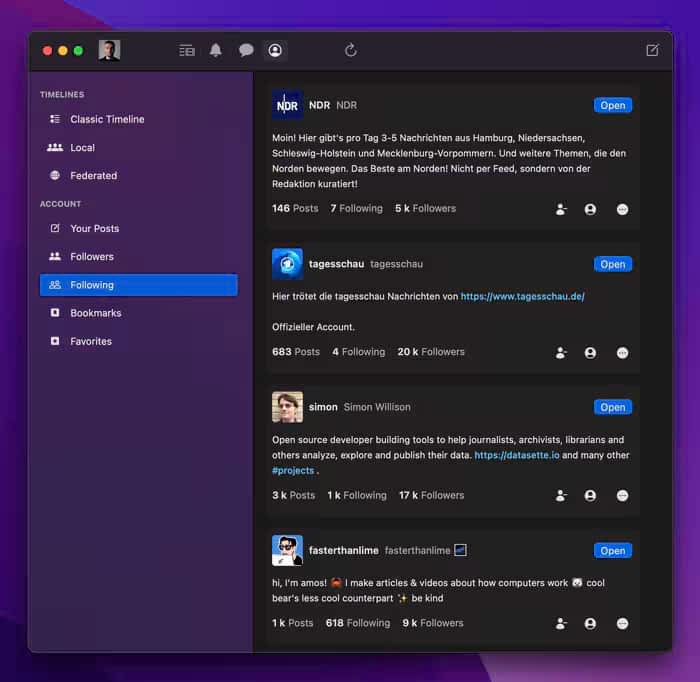
Task: Open more options on tagesschau card
Action: click(622, 353)
